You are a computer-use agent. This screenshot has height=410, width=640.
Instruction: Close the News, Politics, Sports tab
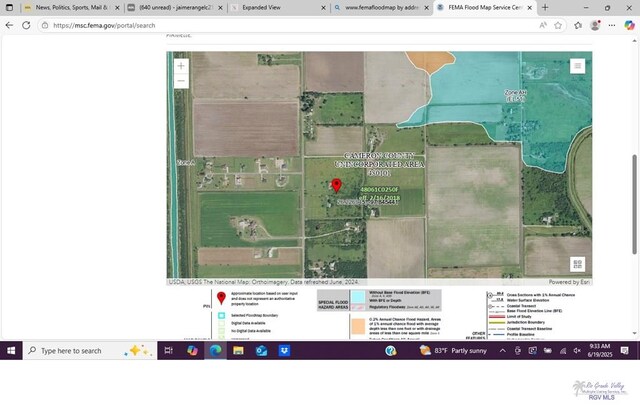coord(117,7)
